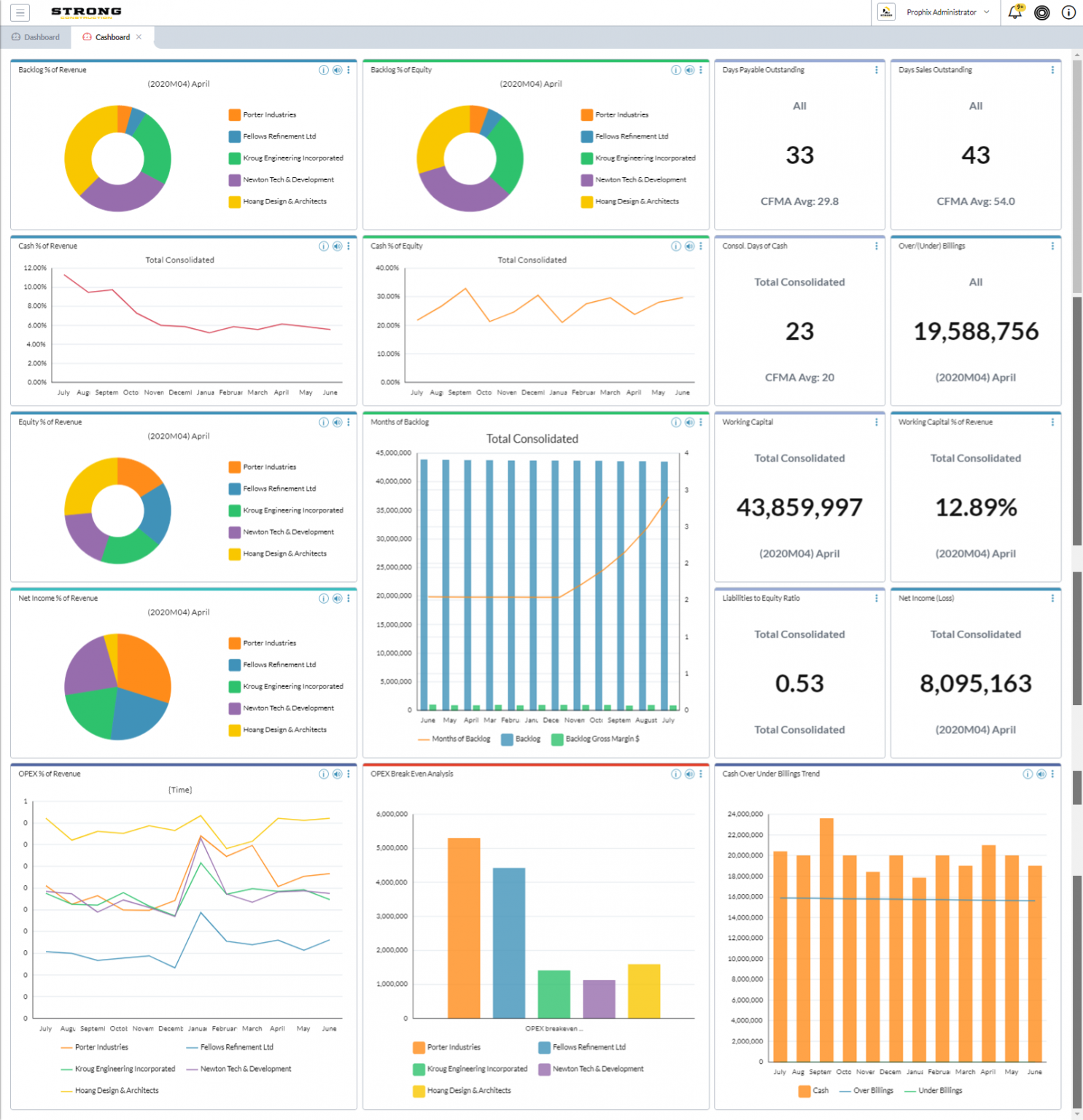Image resolution: width=1083 pixels, height=1120 pixels.
Task: Click the info icon in the top-right header
Action: (x=1068, y=12)
